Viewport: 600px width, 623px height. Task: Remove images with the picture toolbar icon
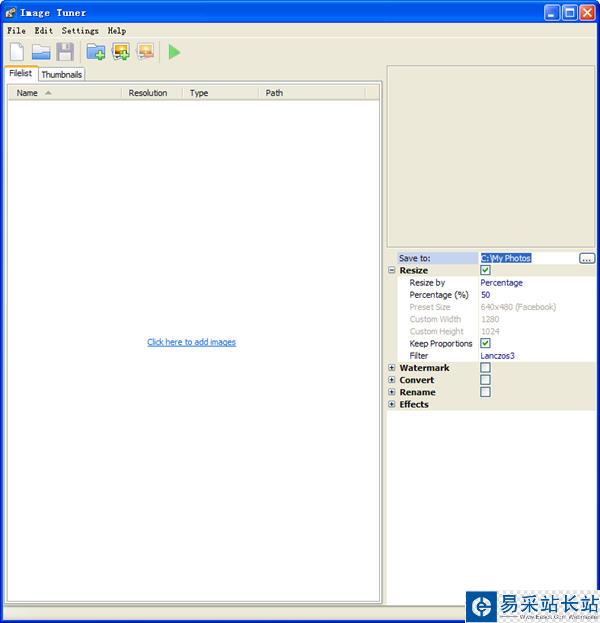(x=145, y=51)
